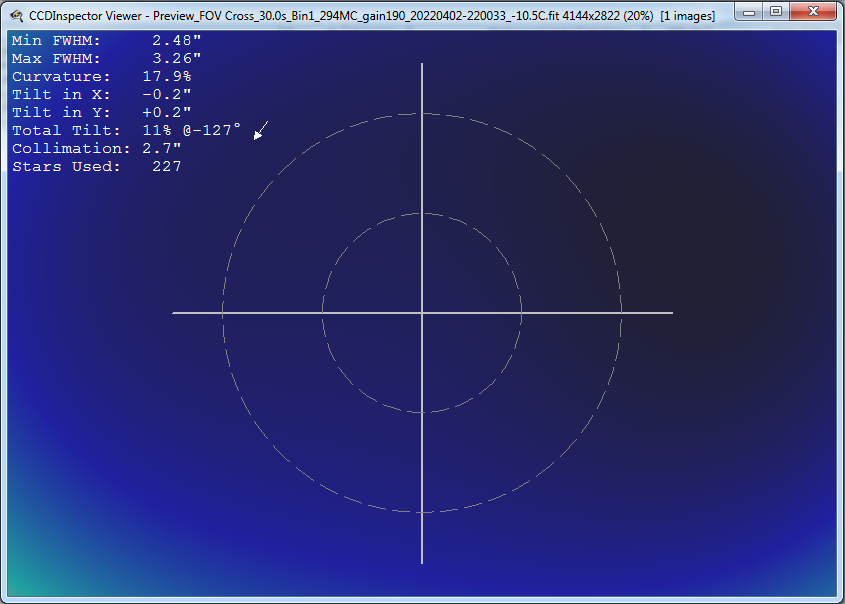This screenshot has width=845, height=604.
Task: Click the Tilt in Y value +0.2"
Action: point(167,112)
